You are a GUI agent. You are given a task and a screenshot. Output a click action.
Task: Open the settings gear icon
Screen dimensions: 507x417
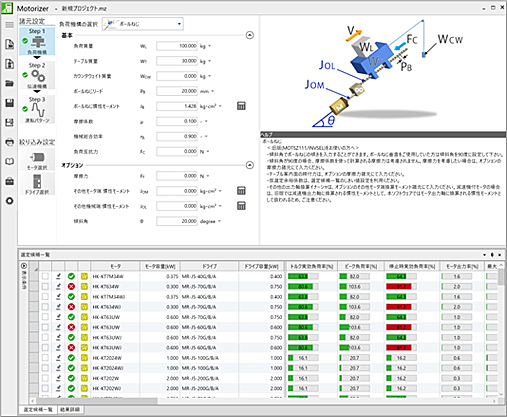(x=9, y=201)
